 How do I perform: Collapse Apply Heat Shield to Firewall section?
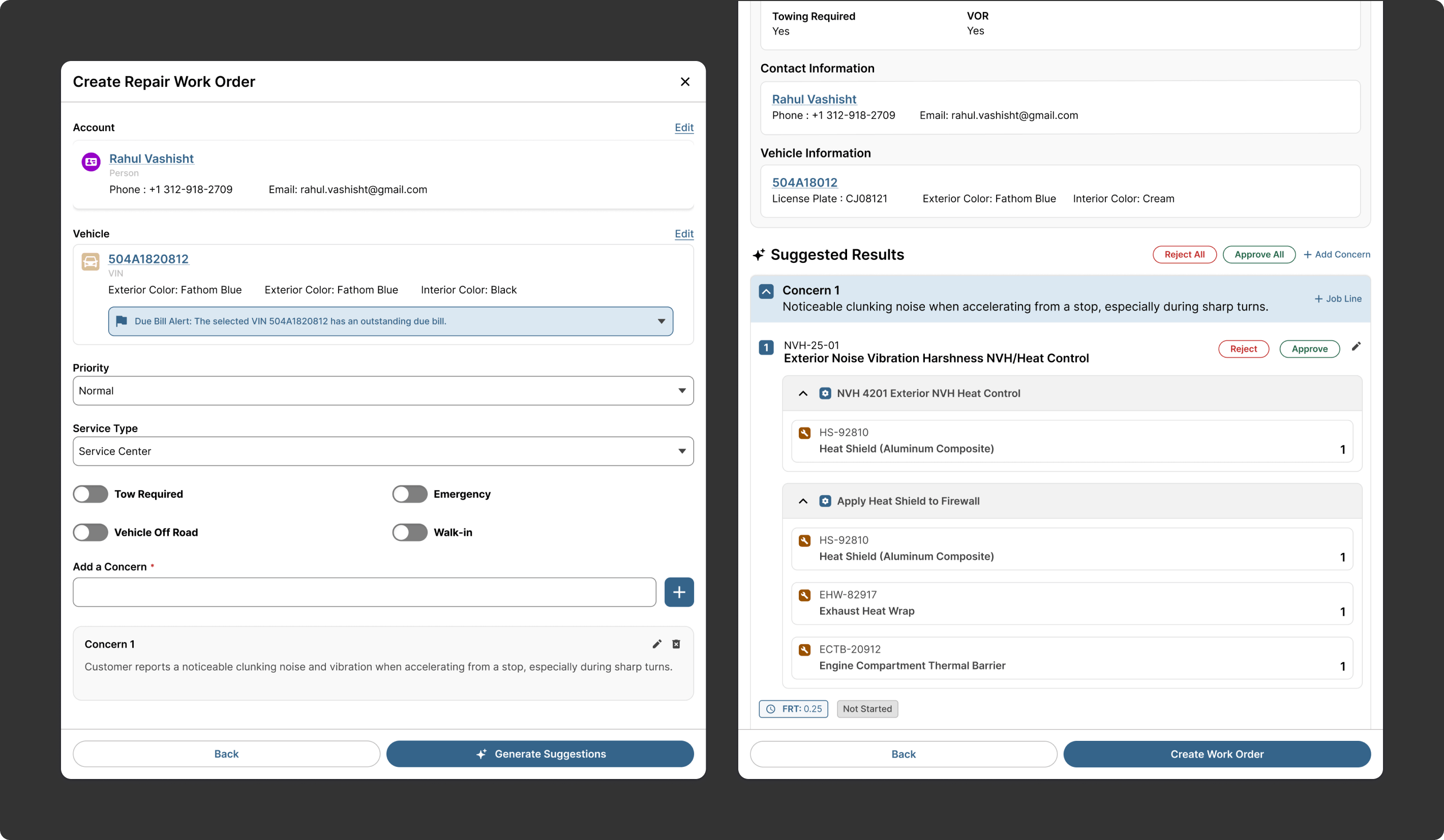803,501
